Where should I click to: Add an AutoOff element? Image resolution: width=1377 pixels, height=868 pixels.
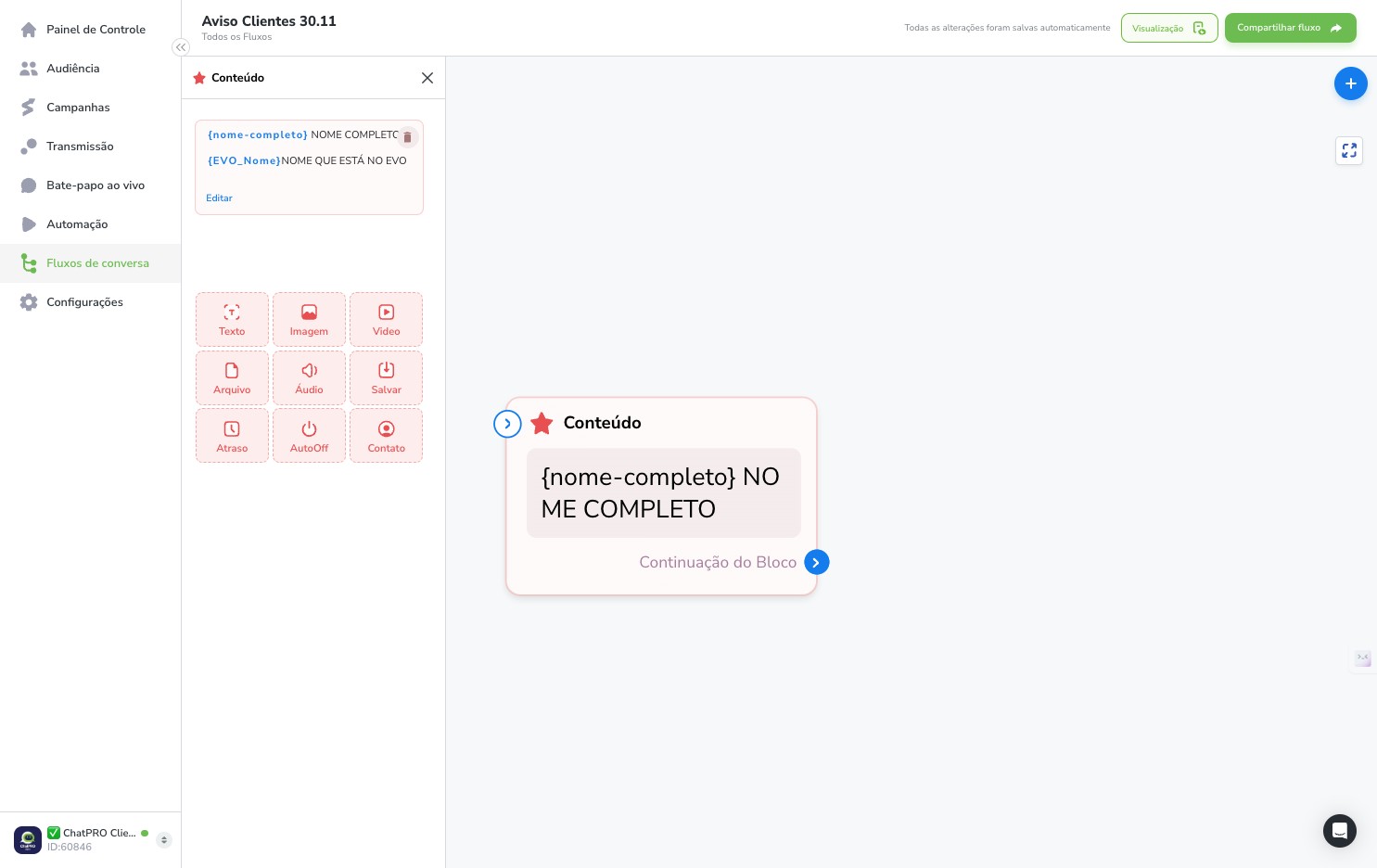click(309, 436)
